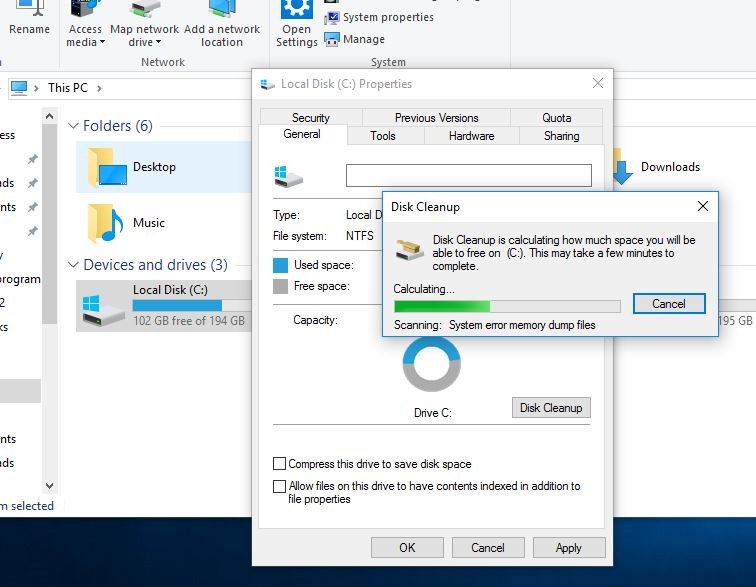756x587 pixels.
Task: Click Cancel at the bottom of Properties dialog
Action: click(x=488, y=547)
